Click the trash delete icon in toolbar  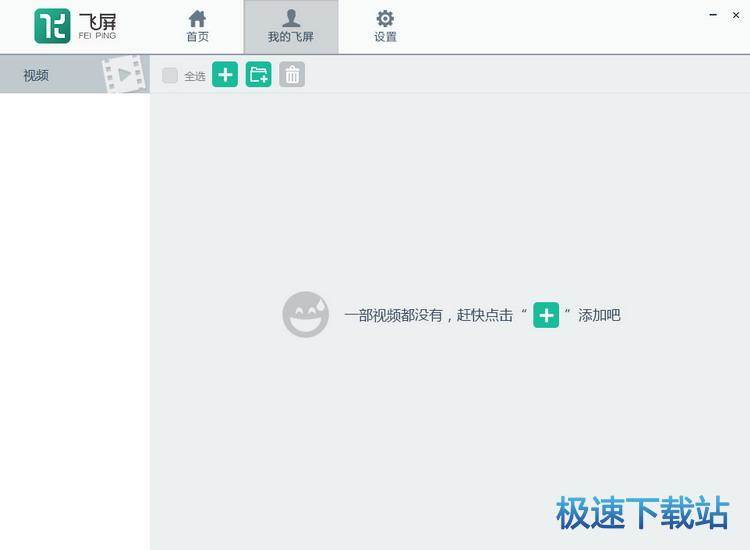(292, 75)
